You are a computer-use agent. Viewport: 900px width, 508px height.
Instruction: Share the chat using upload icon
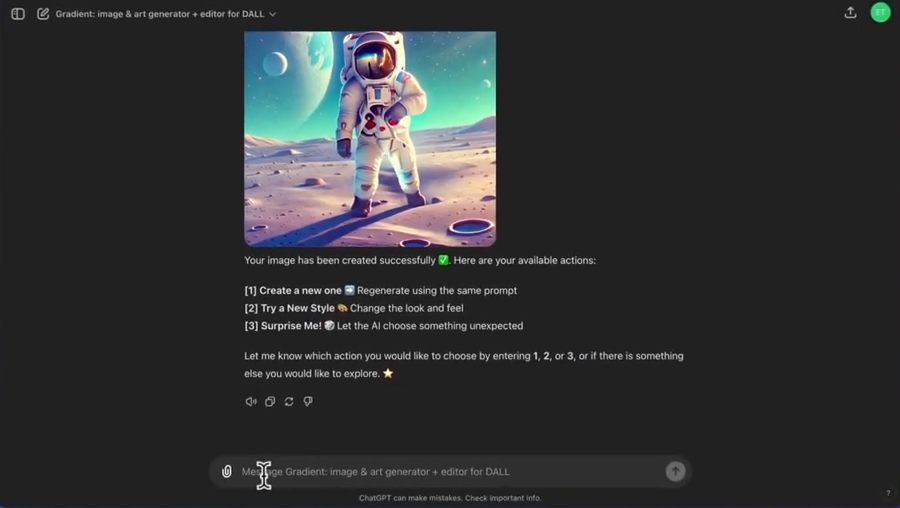(x=851, y=13)
